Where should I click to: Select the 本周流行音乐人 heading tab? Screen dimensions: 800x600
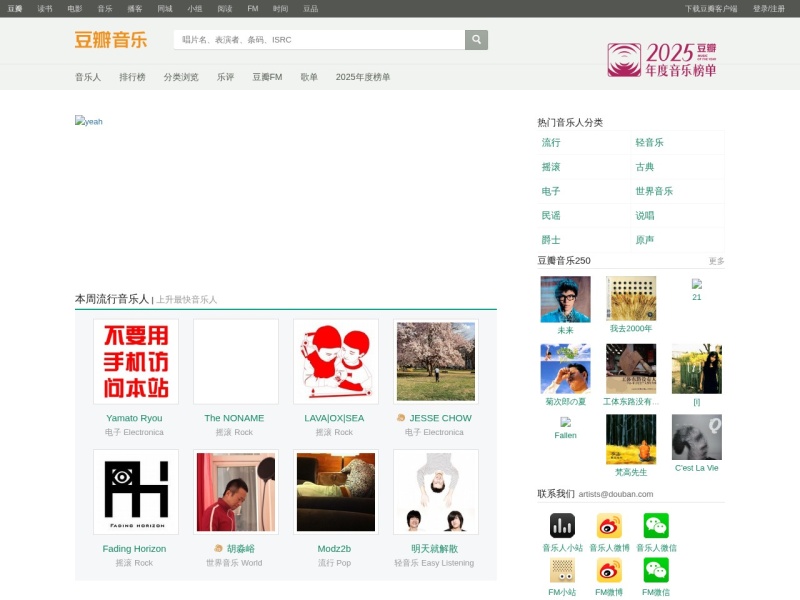(112, 299)
